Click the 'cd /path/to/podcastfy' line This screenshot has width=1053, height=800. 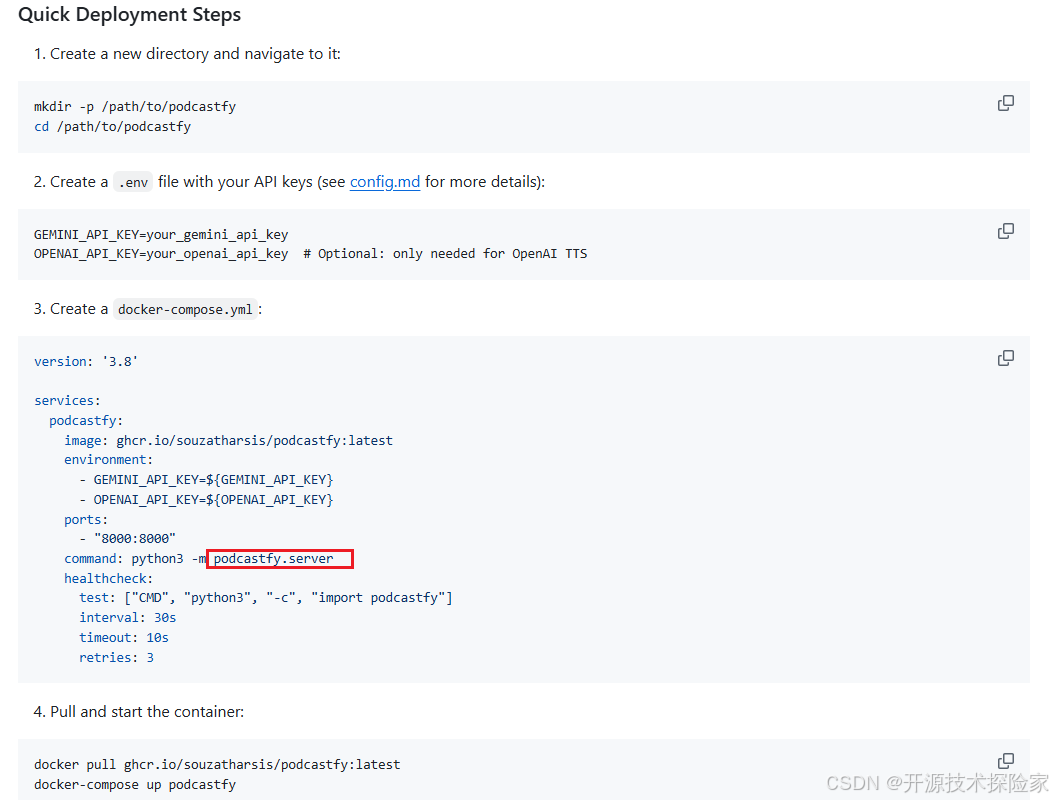click(112, 127)
